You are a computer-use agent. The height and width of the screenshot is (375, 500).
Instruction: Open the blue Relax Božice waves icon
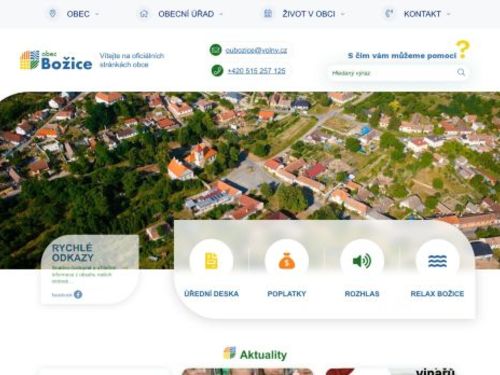pyautogui.click(x=437, y=261)
